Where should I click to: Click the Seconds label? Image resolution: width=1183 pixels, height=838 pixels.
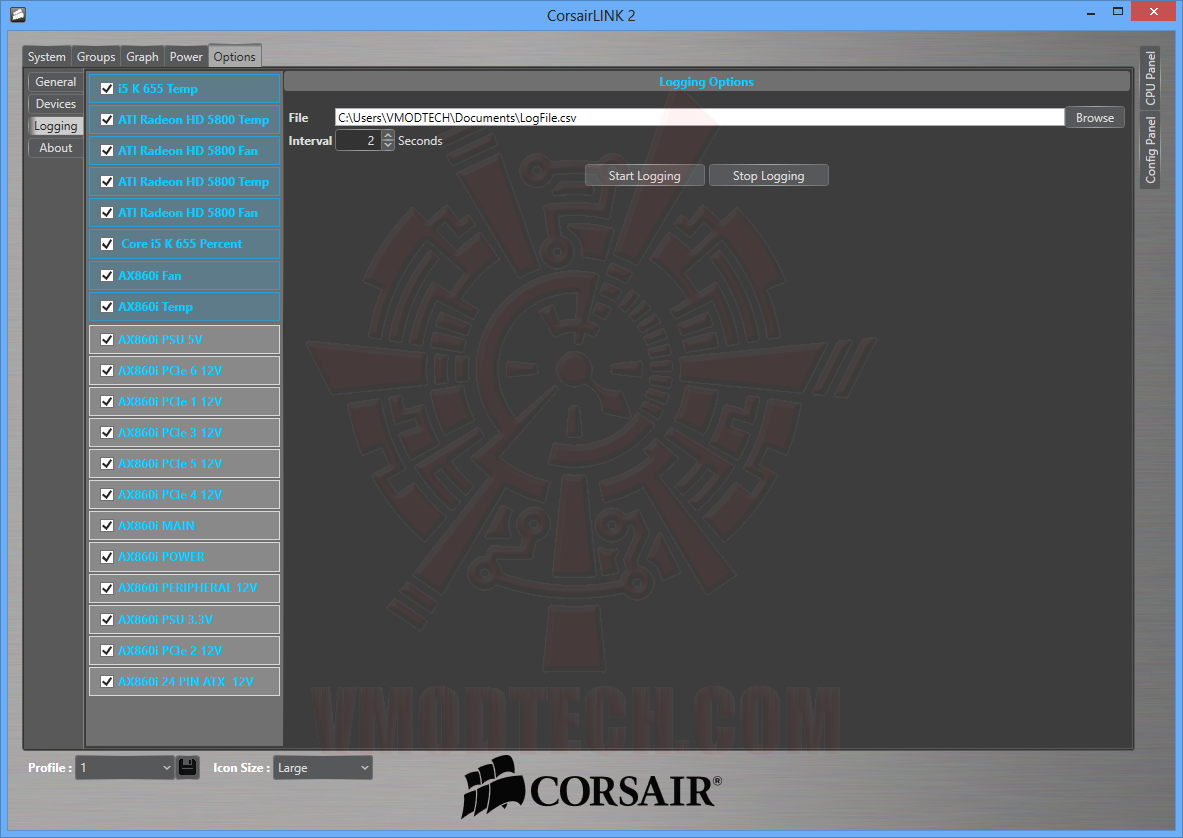tap(420, 141)
